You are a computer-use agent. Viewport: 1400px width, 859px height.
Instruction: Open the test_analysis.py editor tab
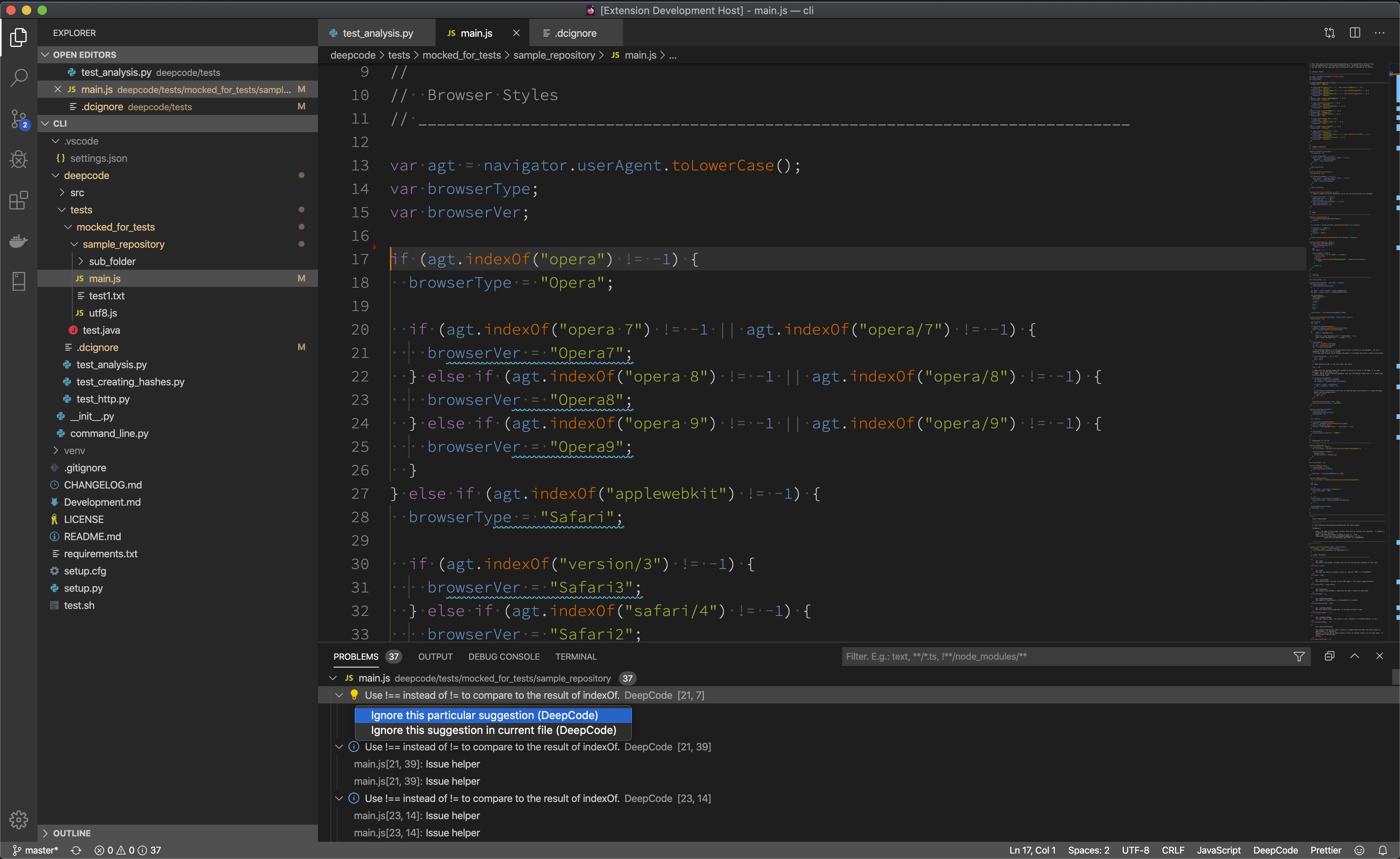point(377,34)
